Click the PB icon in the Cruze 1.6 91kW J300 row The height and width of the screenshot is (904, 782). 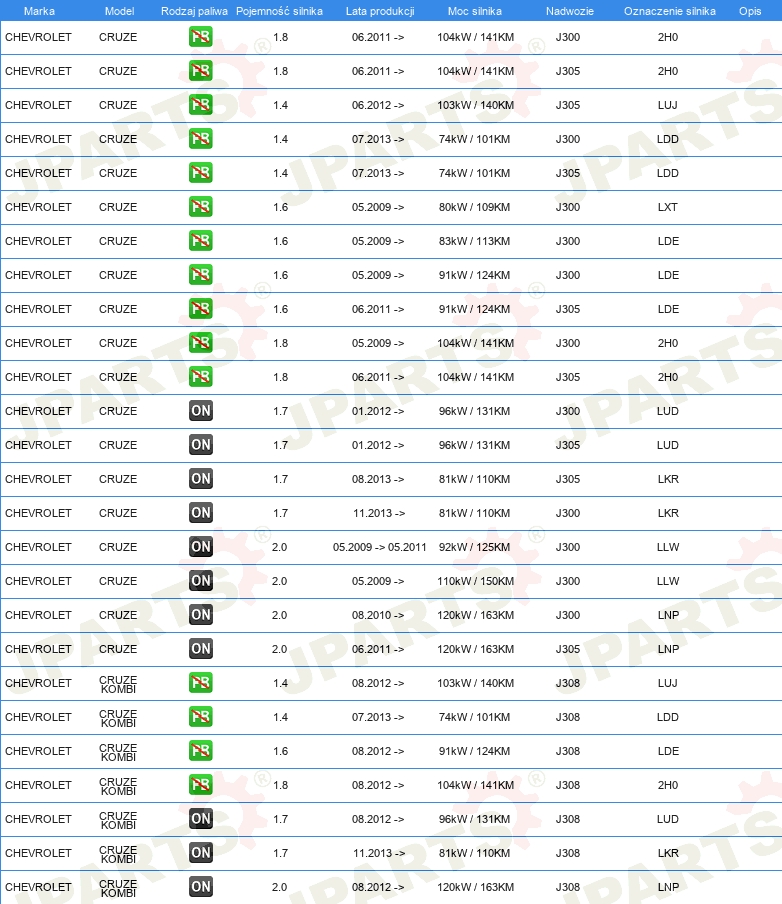[x=201, y=275]
